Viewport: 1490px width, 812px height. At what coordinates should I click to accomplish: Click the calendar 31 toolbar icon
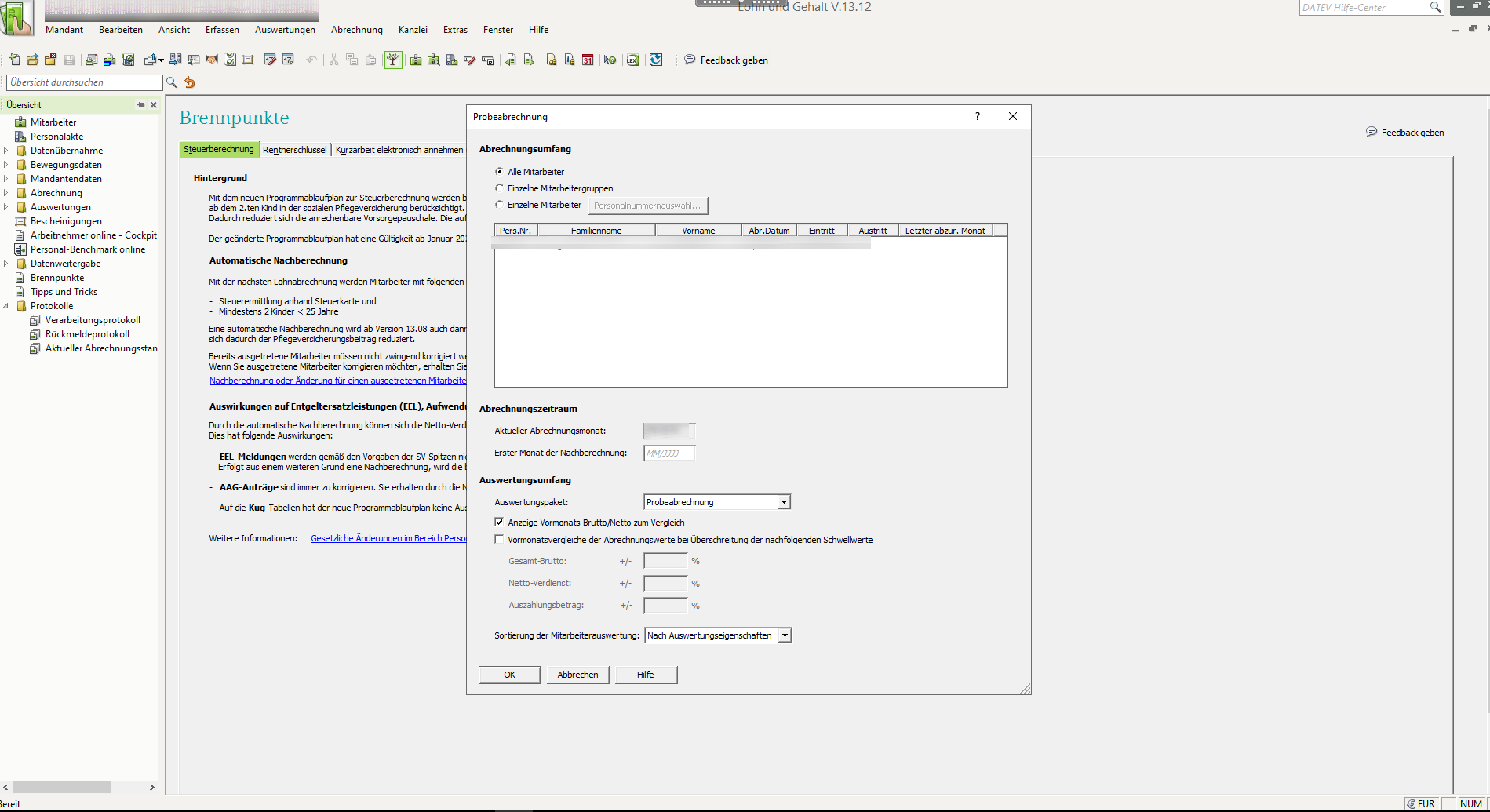(588, 60)
